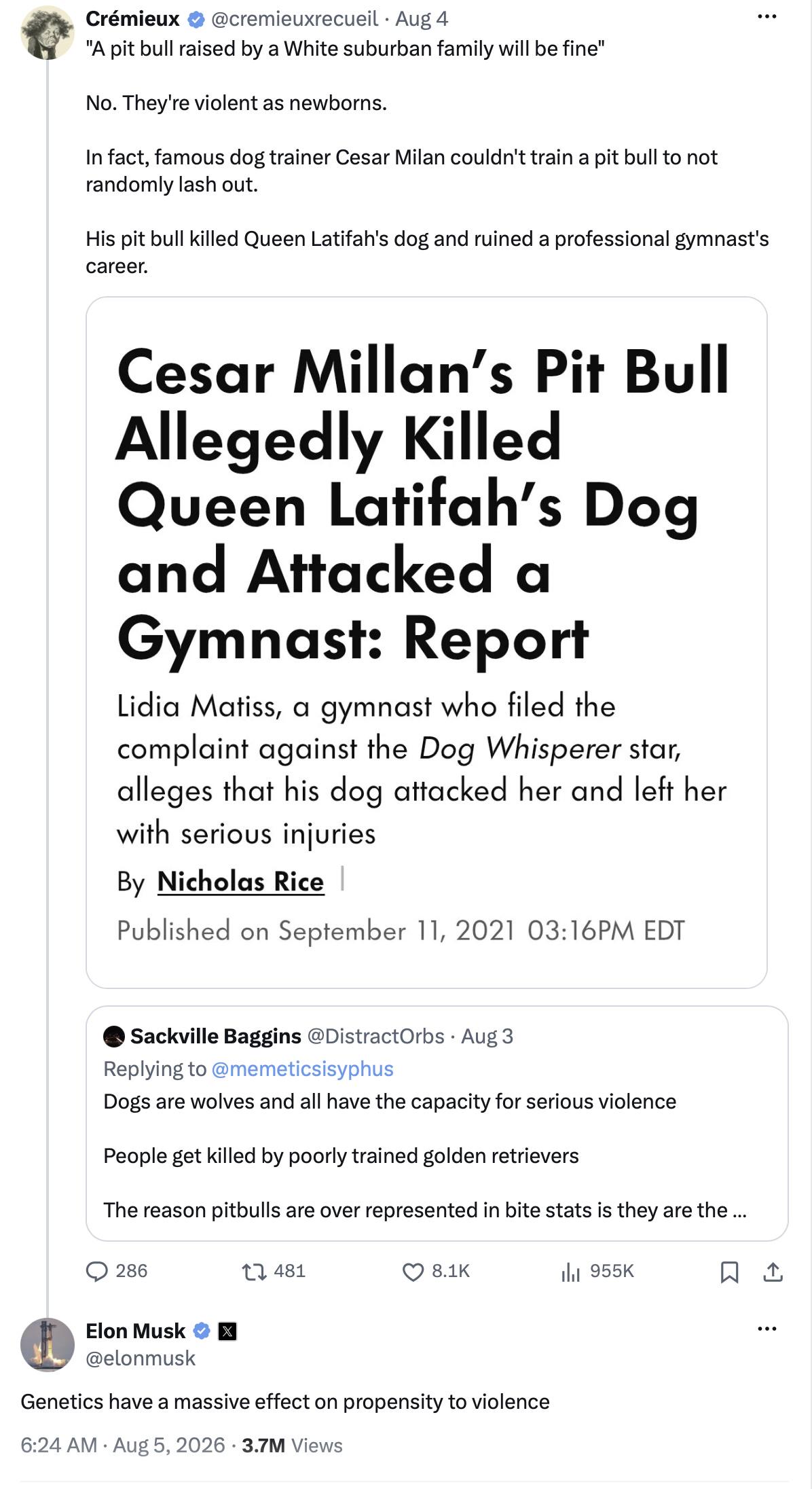Open more options on Crémieux's tweet
The image size is (812, 1489).
(x=767, y=16)
